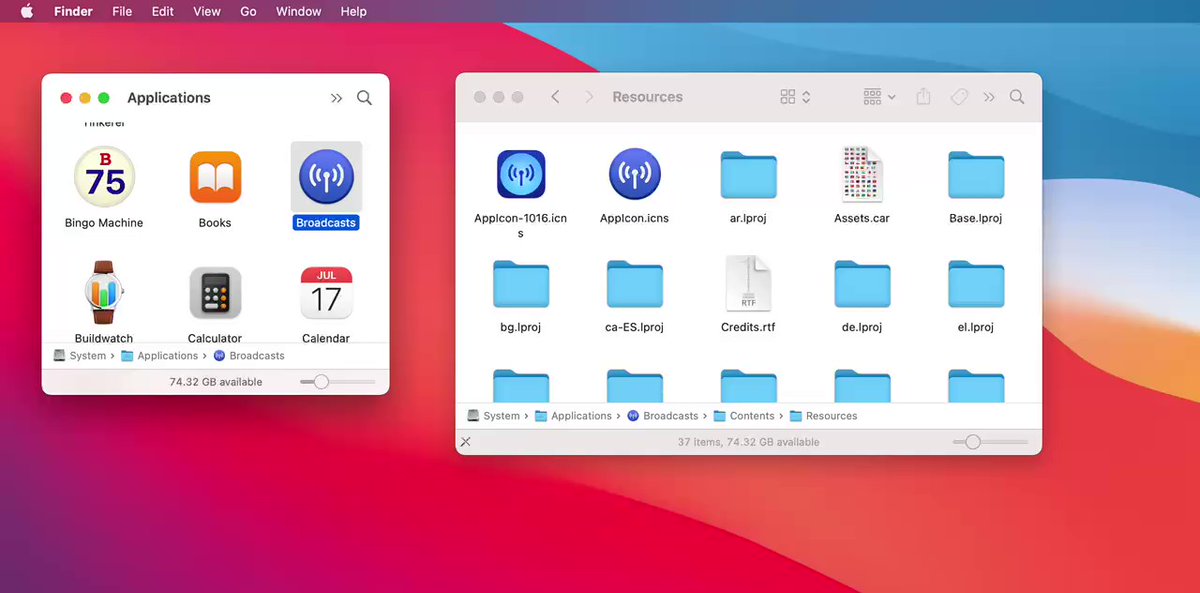Search in the Applications window

[x=364, y=98]
